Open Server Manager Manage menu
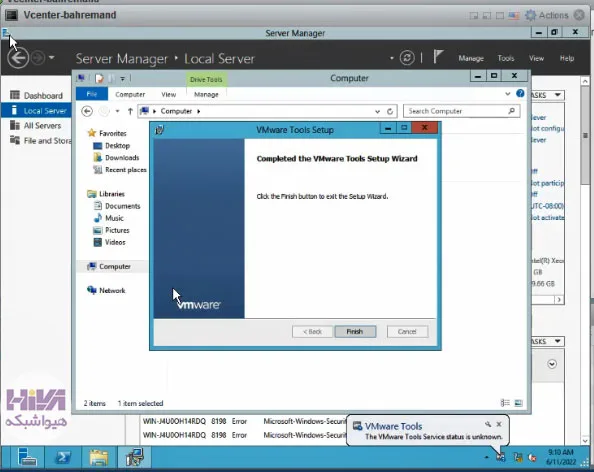The image size is (594, 472). [x=471, y=58]
